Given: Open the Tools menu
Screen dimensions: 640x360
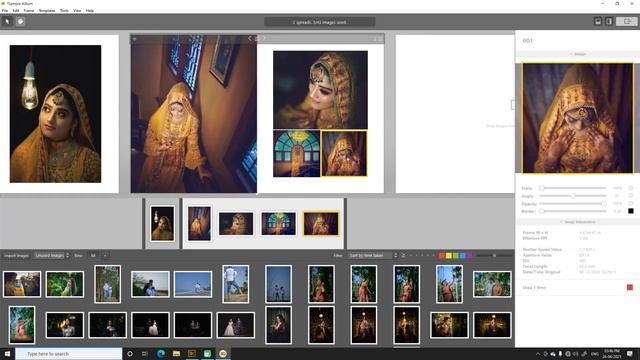Looking at the screenshot, I should pyautogui.click(x=64, y=10).
